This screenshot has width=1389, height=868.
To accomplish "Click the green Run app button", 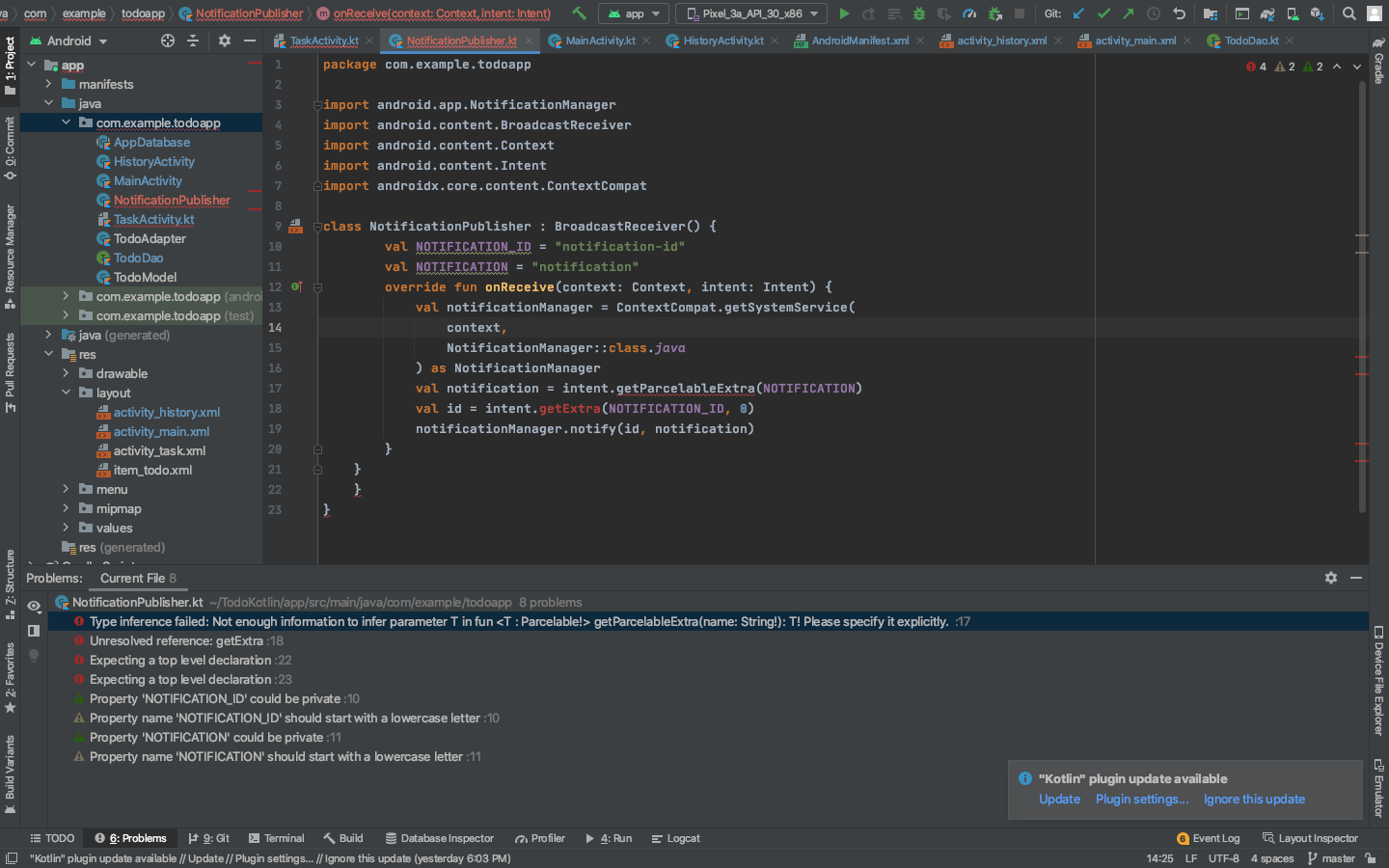I will (844, 14).
